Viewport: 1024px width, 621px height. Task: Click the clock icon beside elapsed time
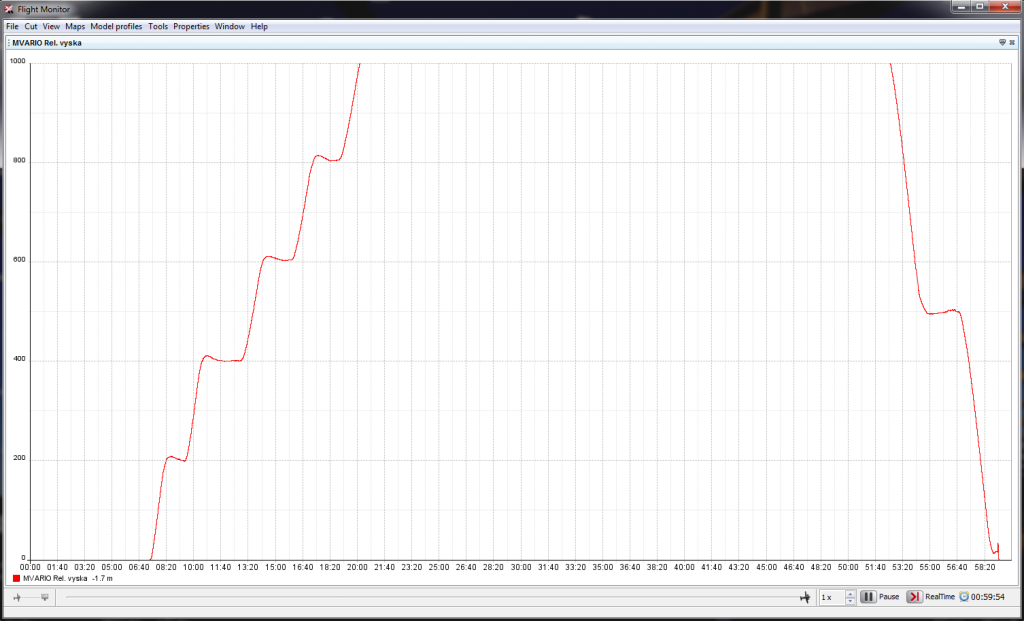pyautogui.click(x=964, y=597)
